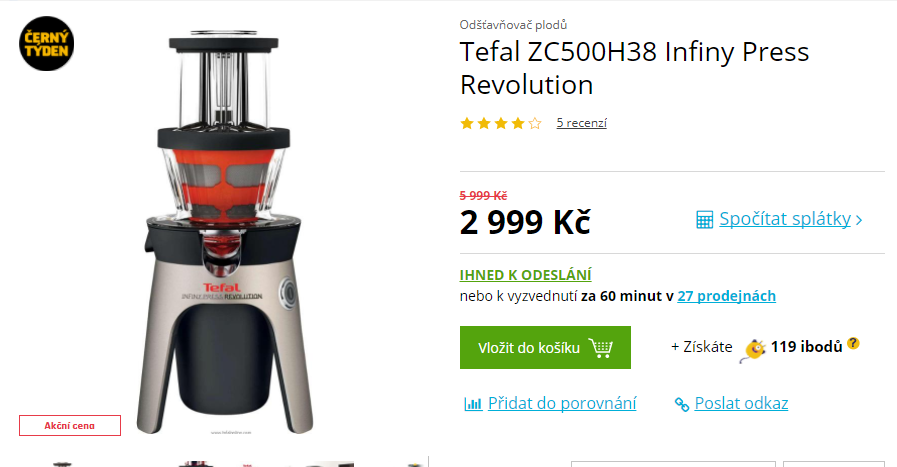Open the 27 prodejnách stores link

(x=727, y=296)
